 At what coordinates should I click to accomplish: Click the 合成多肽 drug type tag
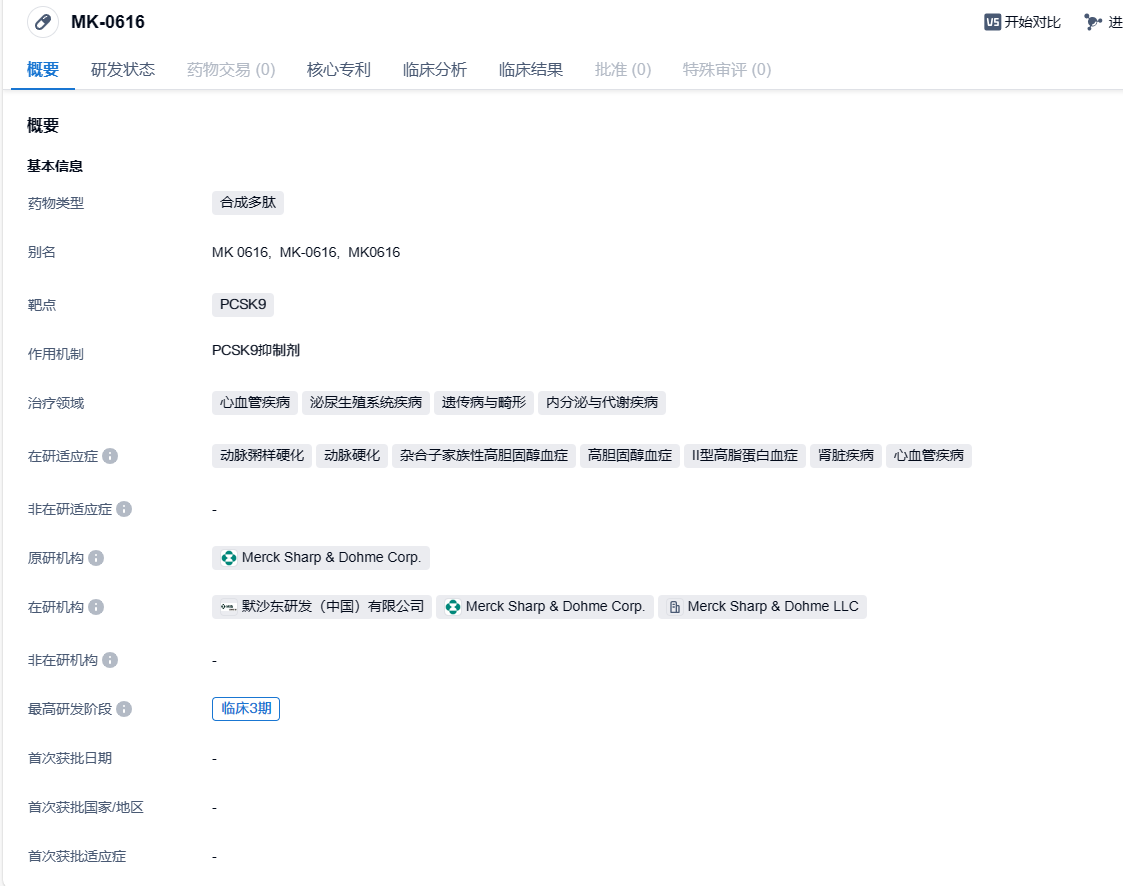[248, 203]
